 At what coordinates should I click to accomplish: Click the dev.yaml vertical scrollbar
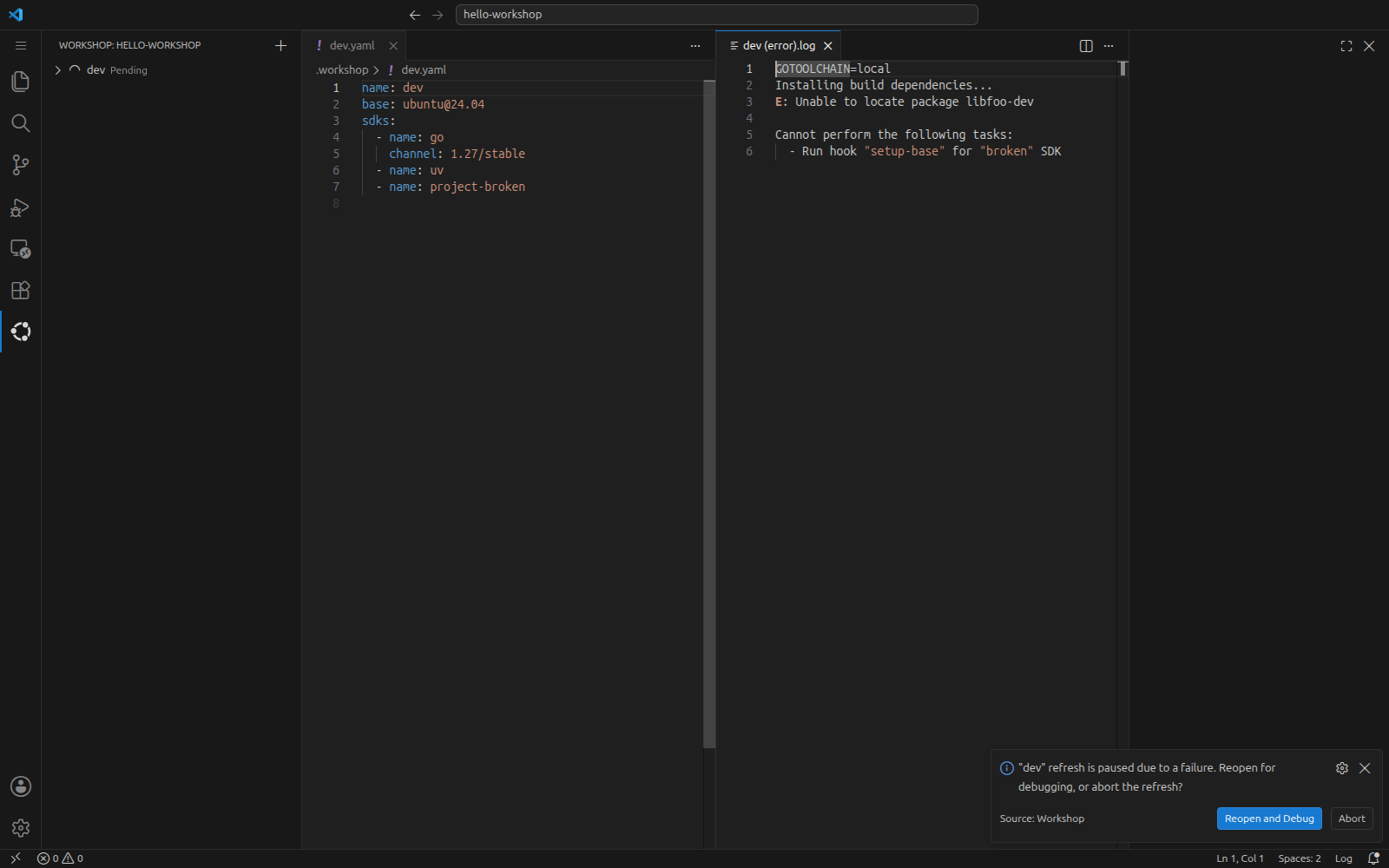(x=709, y=415)
